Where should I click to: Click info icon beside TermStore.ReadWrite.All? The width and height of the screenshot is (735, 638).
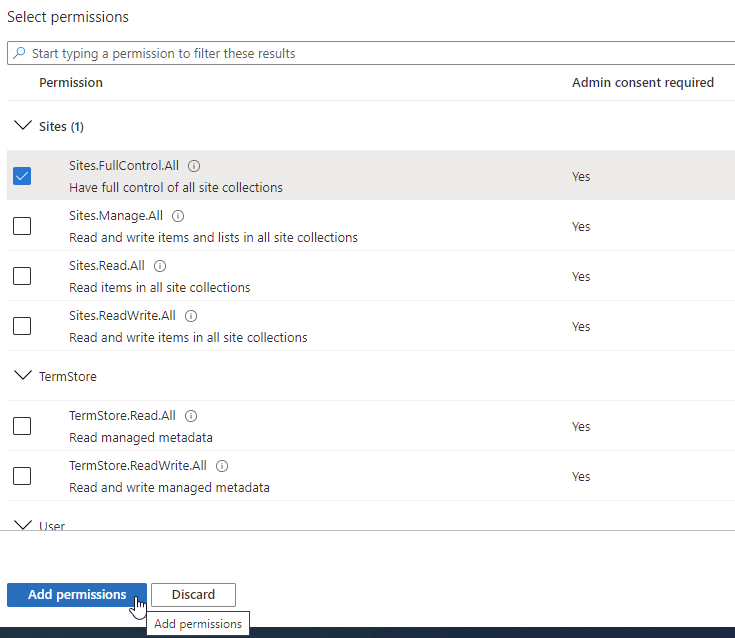click(222, 466)
